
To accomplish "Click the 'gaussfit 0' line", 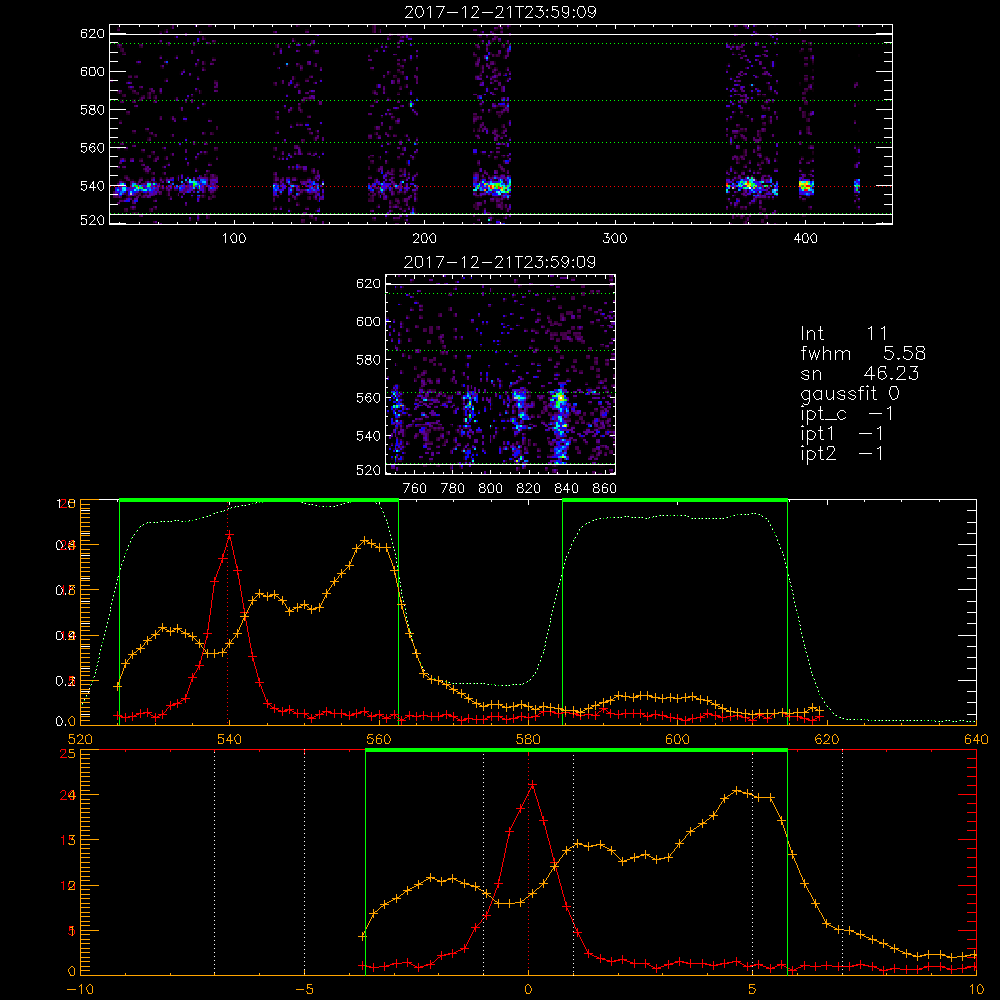I will 849,393.
